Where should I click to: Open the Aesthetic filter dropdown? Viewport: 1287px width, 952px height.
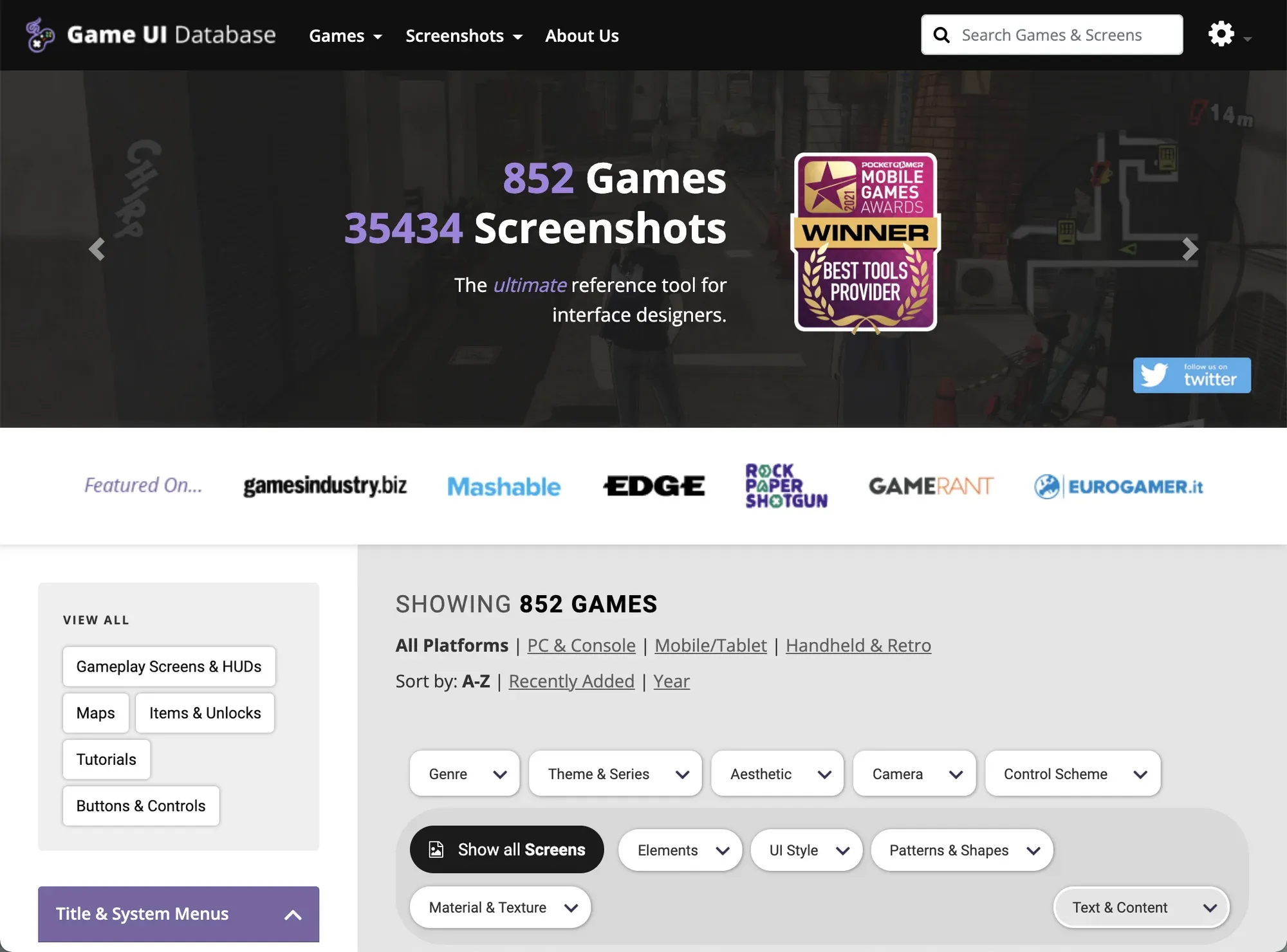(x=777, y=774)
